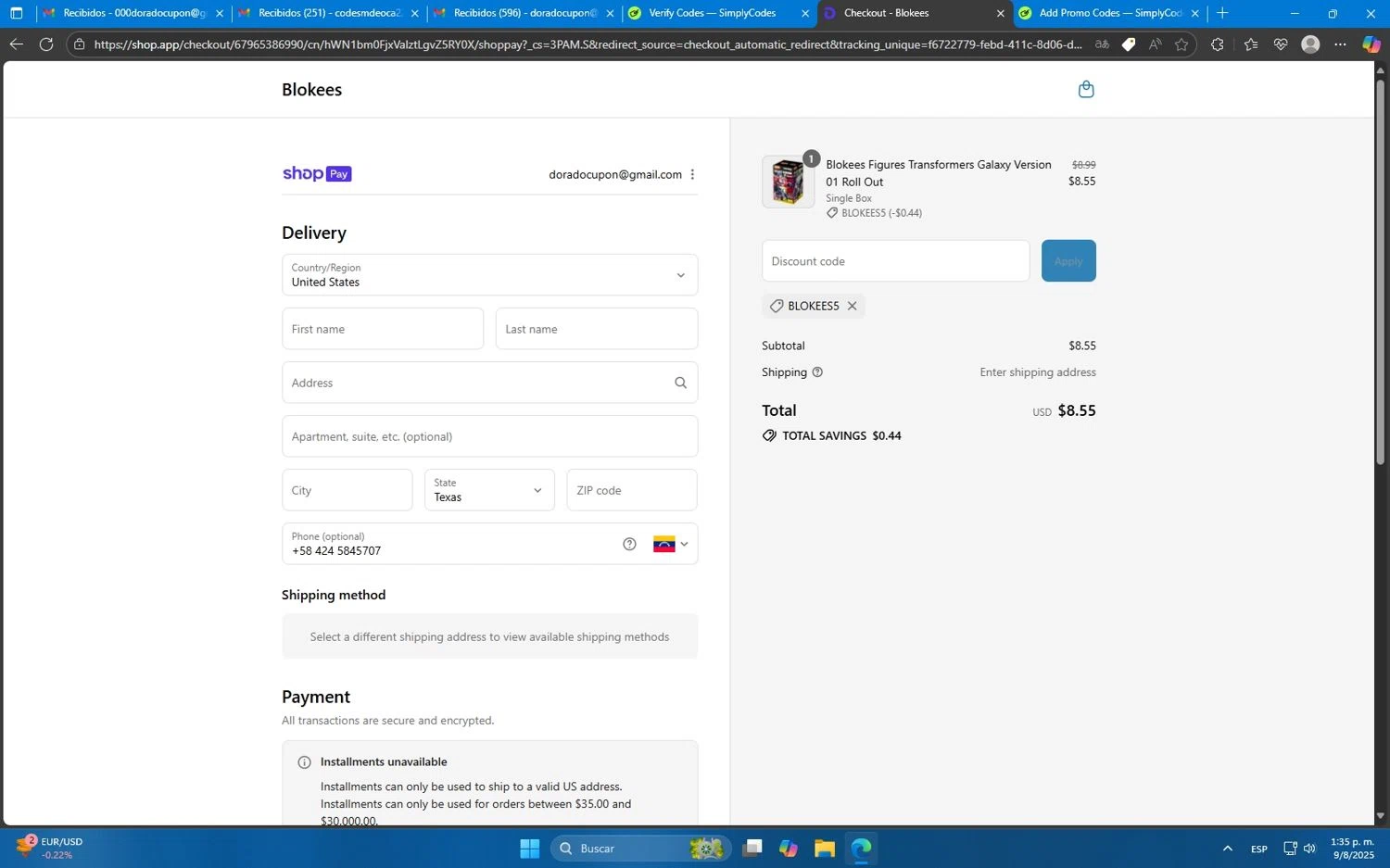Click the Shop Pay logo

(317, 173)
